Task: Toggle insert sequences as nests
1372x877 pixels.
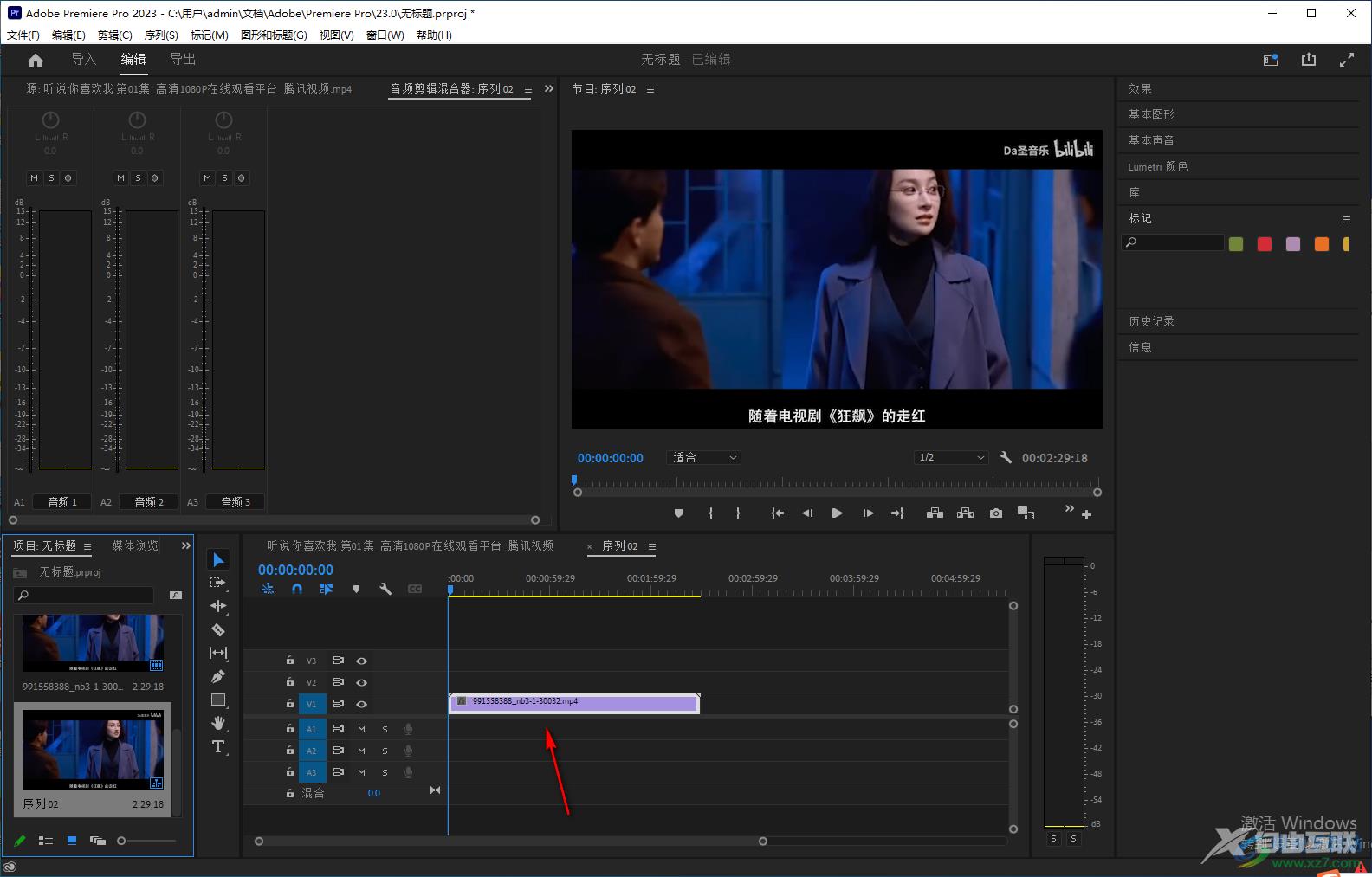Action: coord(268,589)
